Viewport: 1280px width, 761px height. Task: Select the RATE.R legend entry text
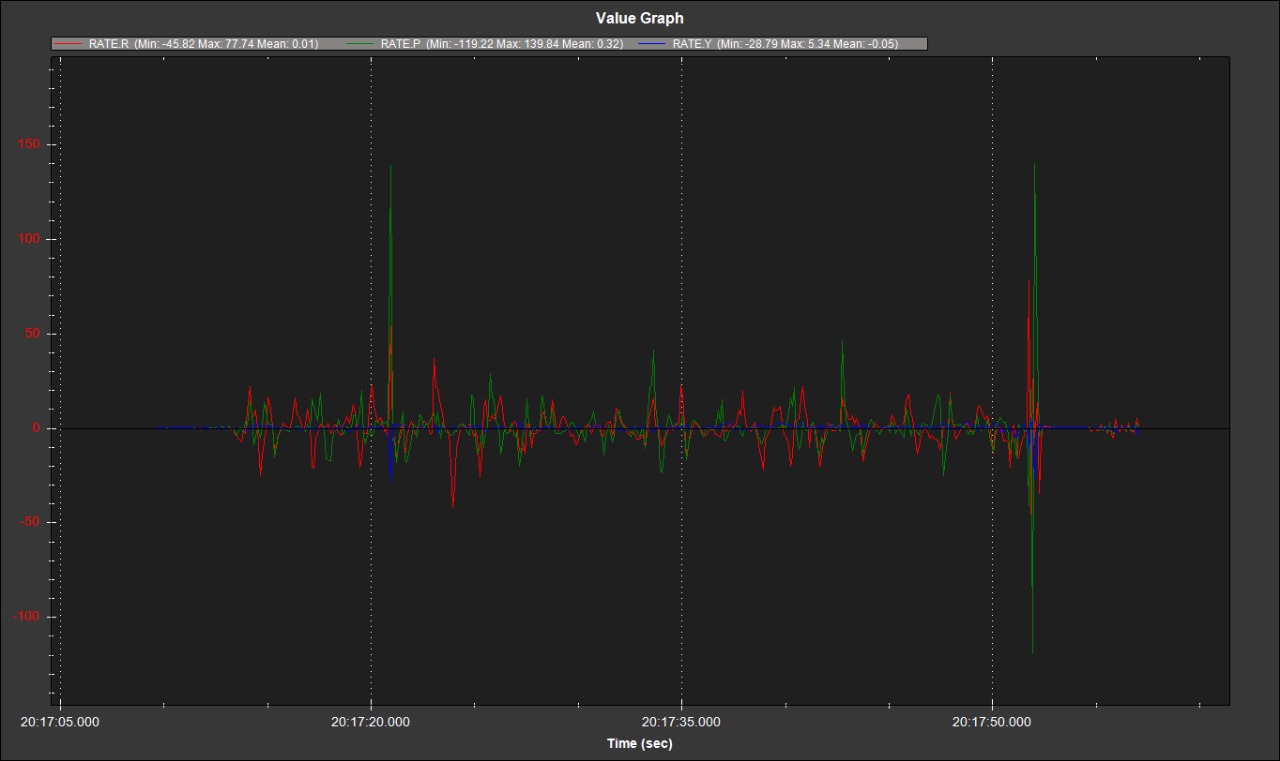[x=203, y=44]
